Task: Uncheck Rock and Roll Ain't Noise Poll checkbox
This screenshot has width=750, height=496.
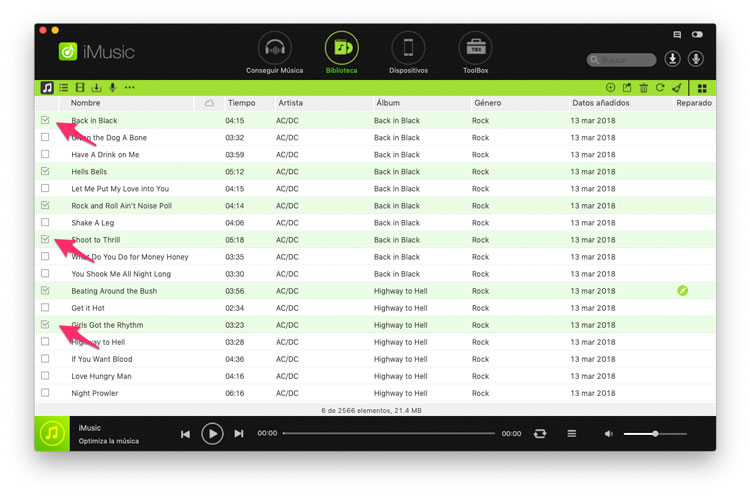Action: click(45, 205)
